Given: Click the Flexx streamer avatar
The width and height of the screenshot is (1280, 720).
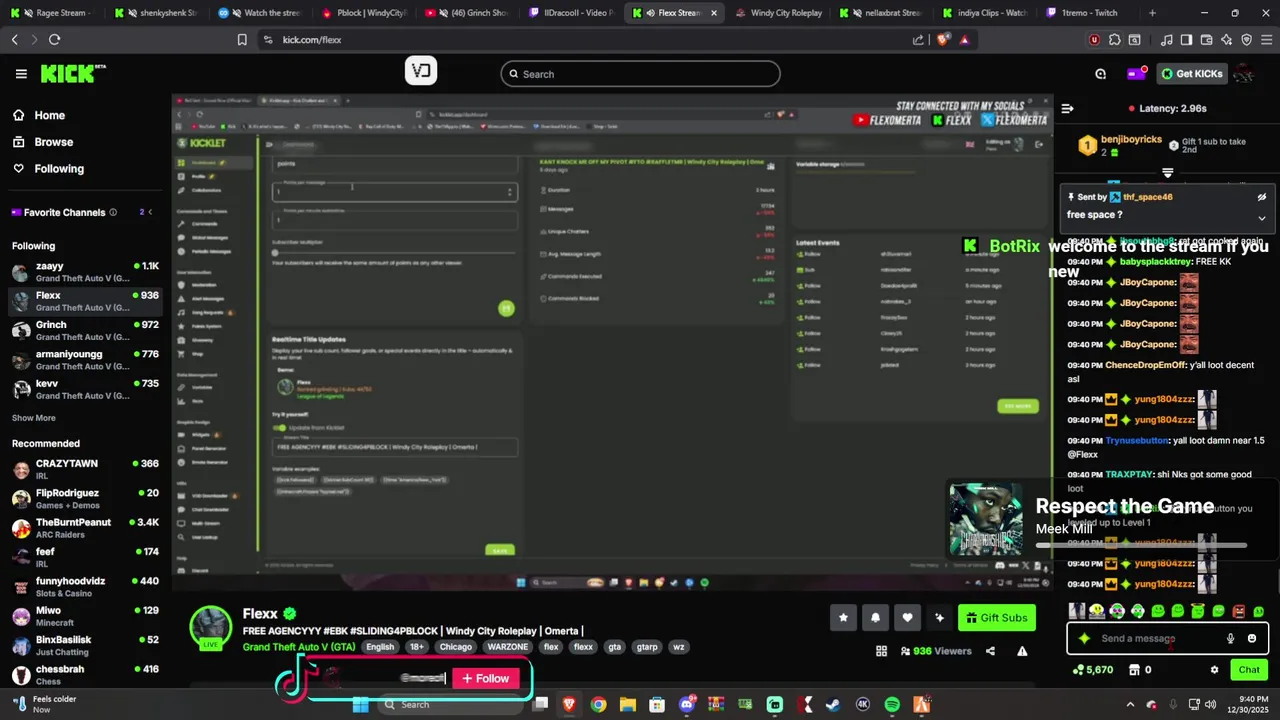Looking at the screenshot, I should tap(211, 627).
